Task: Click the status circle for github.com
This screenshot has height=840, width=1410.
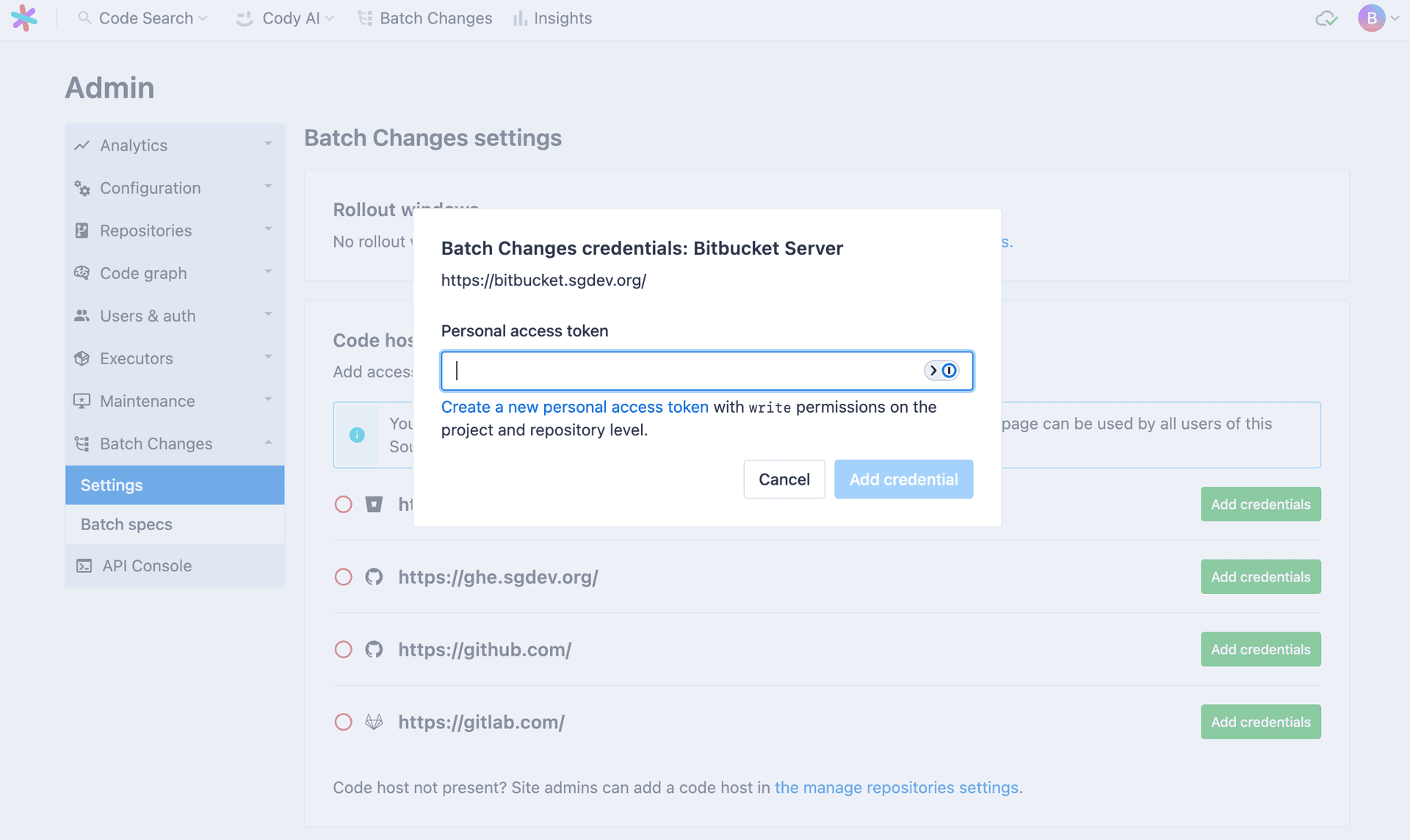Action: point(343,650)
